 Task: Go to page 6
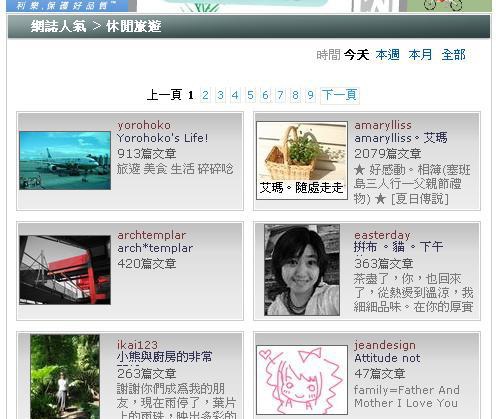click(265, 95)
